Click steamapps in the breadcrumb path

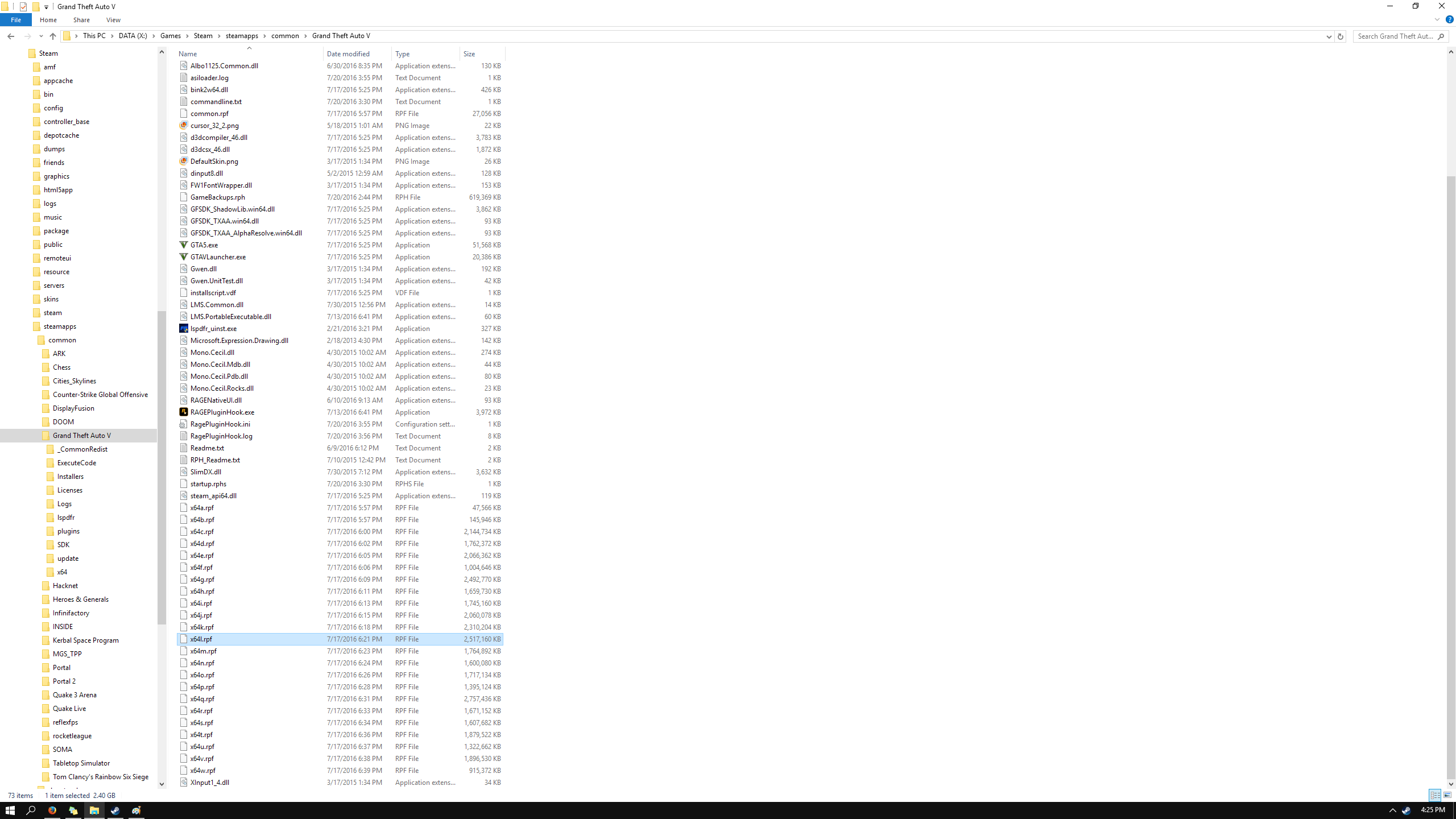(x=242, y=36)
